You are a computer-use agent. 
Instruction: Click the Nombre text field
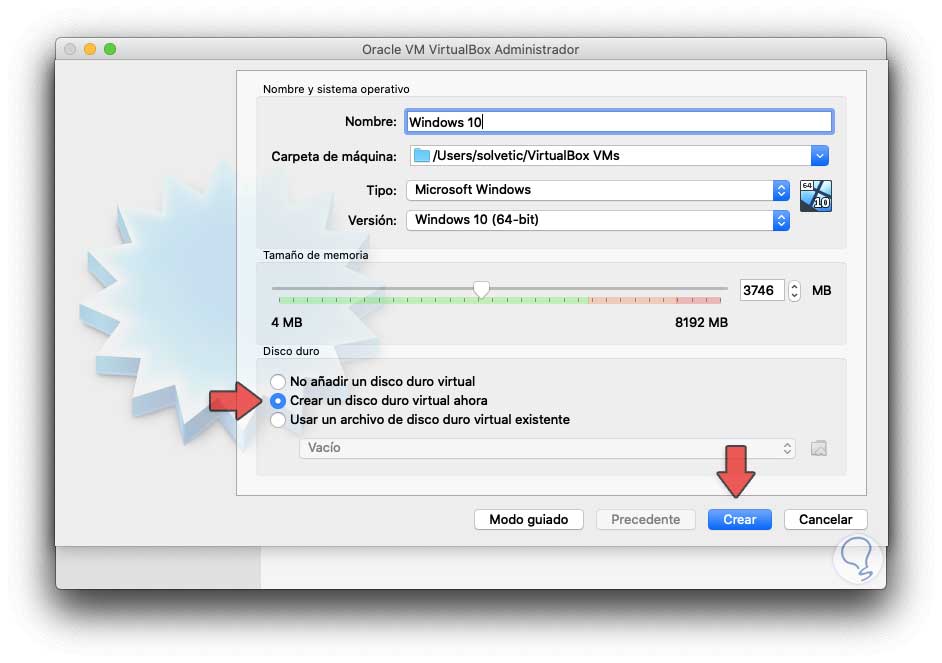click(619, 122)
